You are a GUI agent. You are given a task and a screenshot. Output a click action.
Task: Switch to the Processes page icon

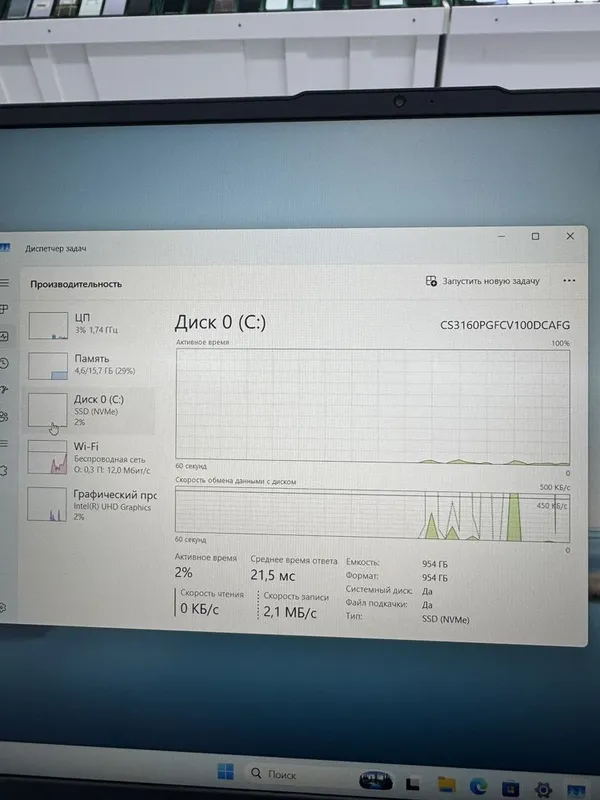4,309
